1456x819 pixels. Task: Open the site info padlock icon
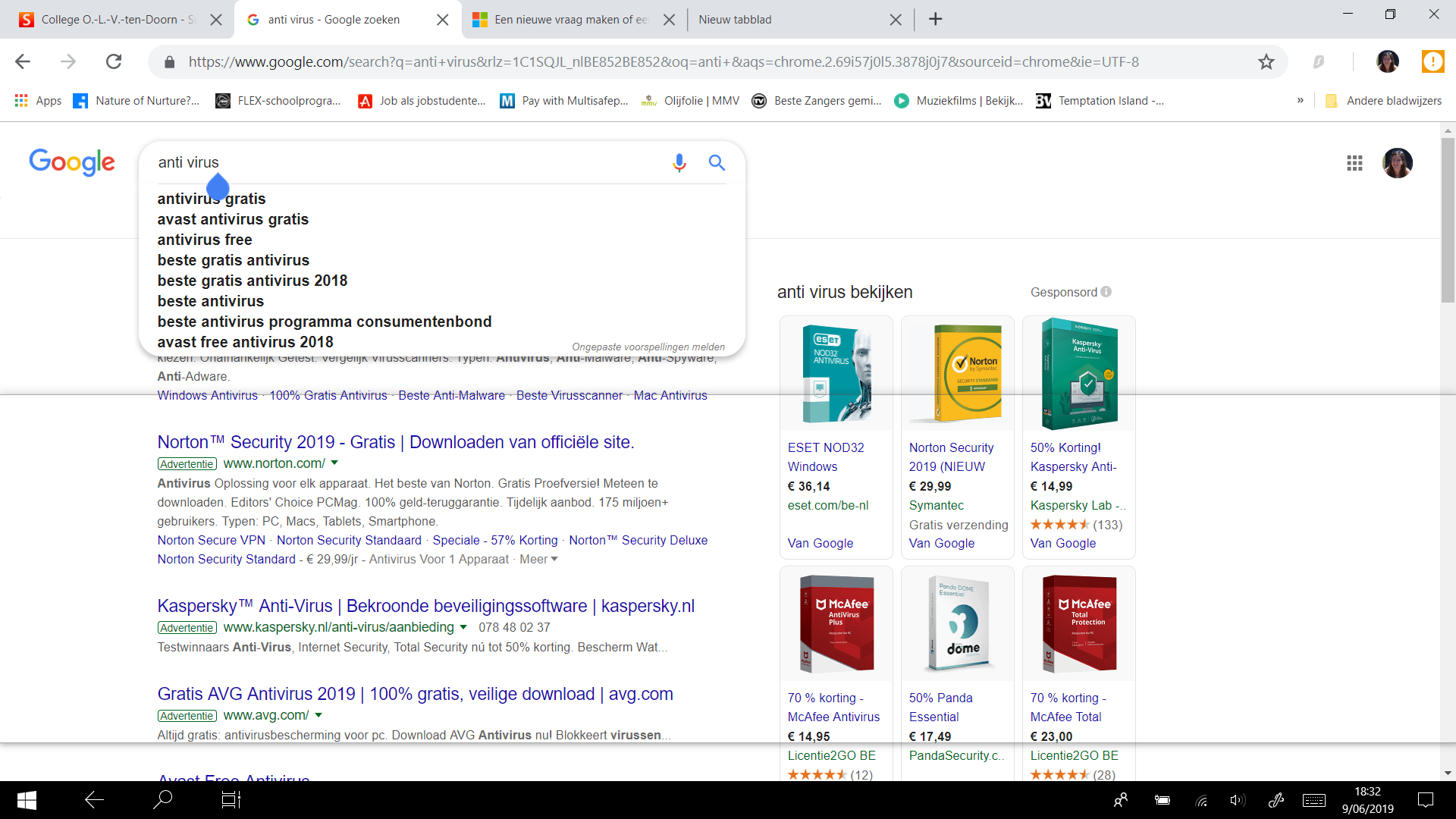click(170, 62)
